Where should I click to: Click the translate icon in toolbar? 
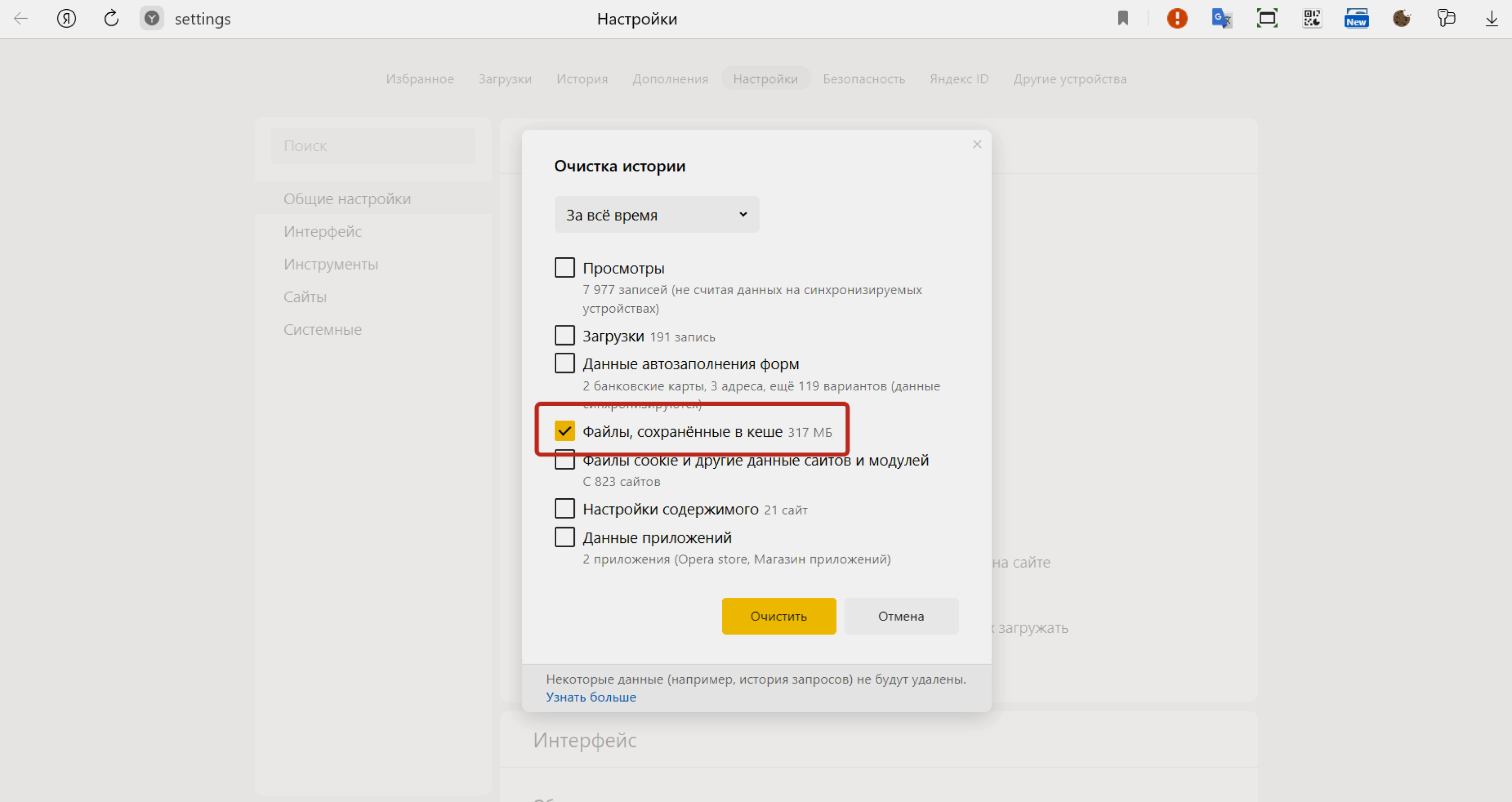1222,19
